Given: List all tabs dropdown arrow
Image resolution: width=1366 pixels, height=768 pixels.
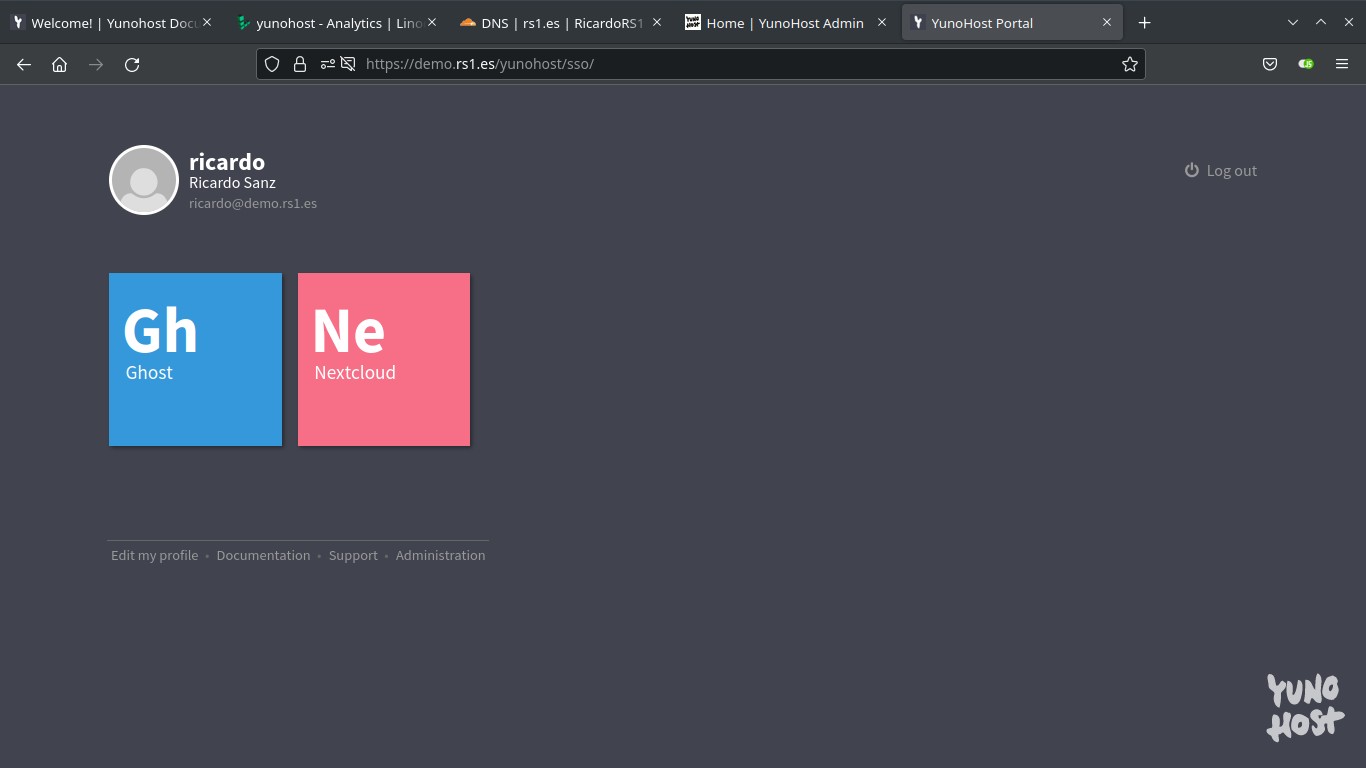Looking at the screenshot, I should pyautogui.click(x=1293, y=22).
